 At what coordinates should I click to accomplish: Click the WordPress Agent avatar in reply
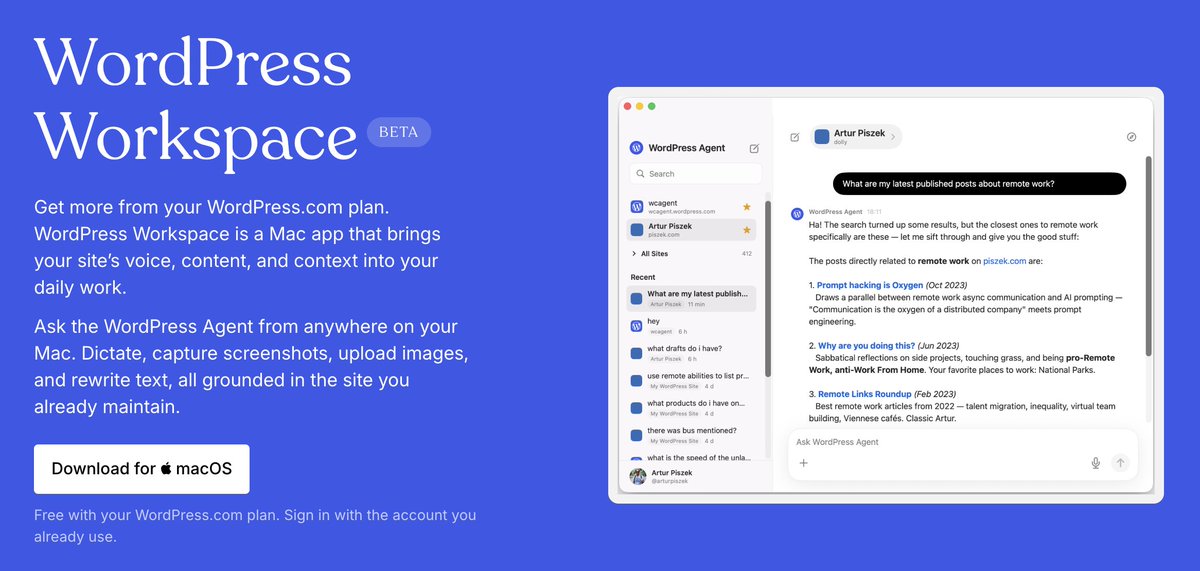[797, 213]
